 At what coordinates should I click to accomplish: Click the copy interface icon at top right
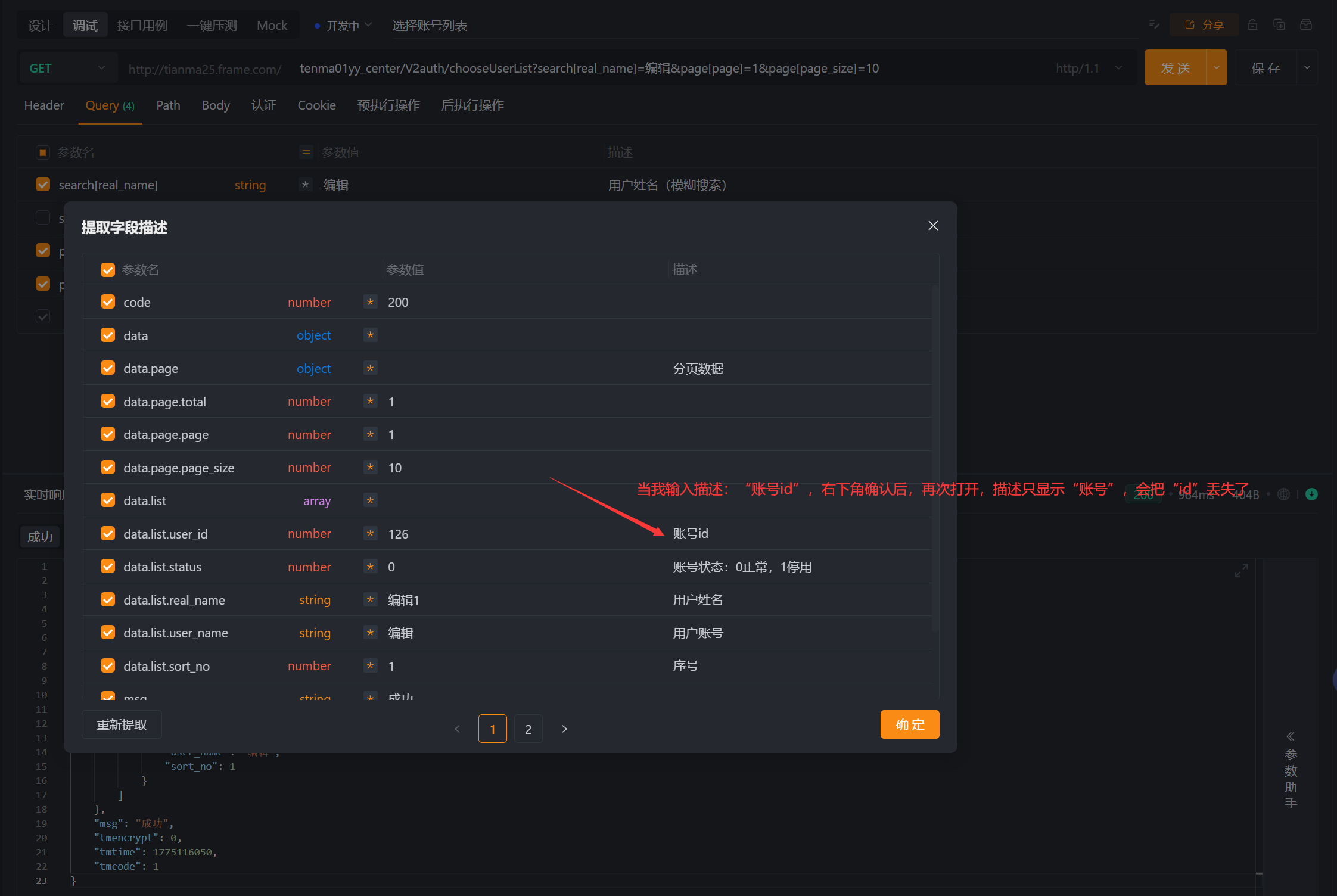(1279, 25)
